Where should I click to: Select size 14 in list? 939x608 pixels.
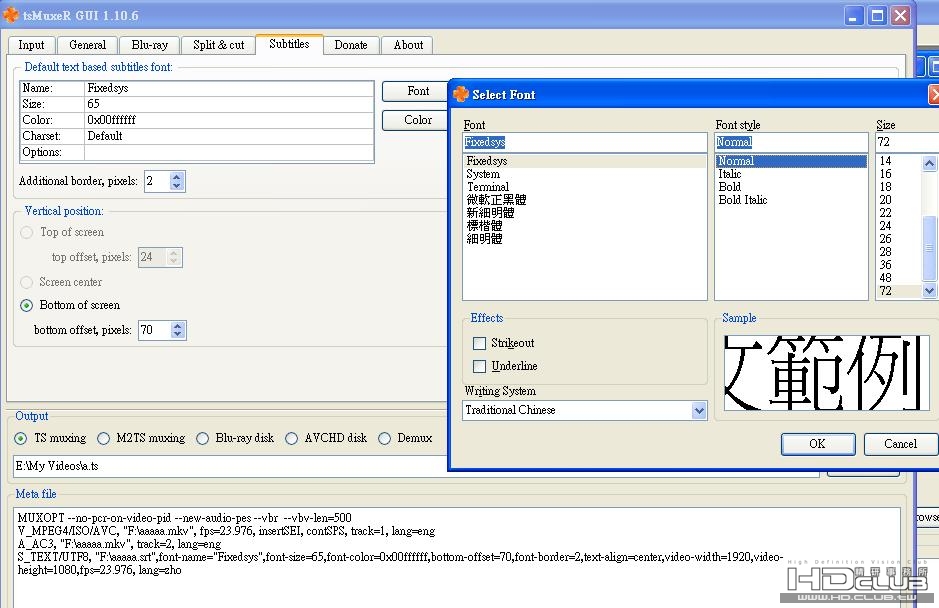coord(899,161)
